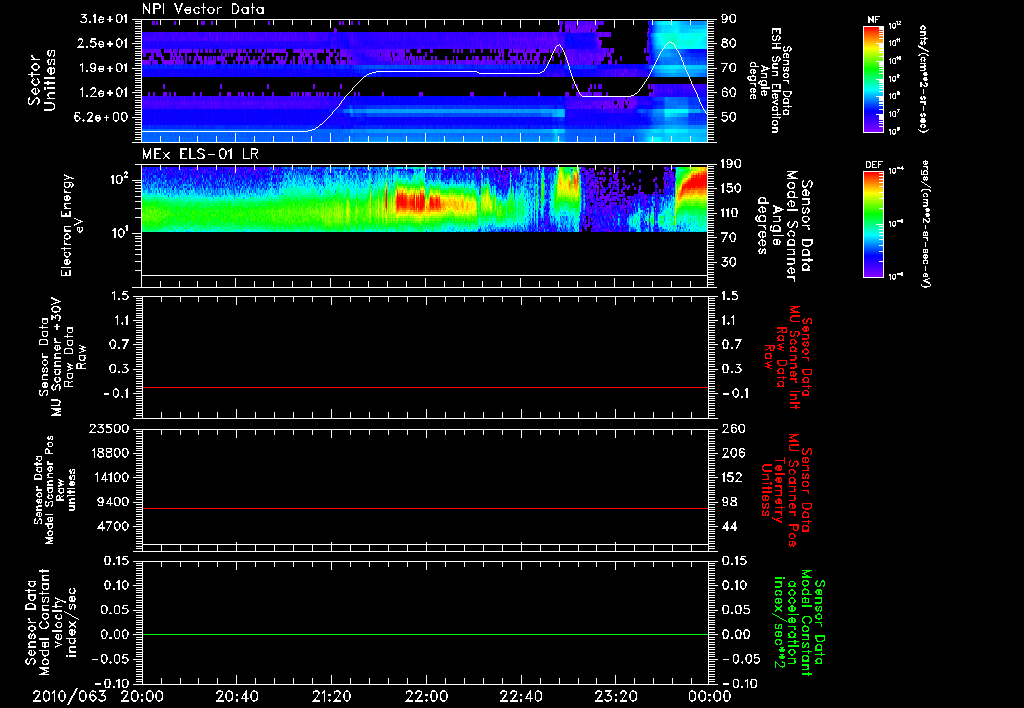Click the 90 degree sun elevation tick
This screenshot has height=708, width=1024.
pyautogui.click(x=729, y=19)
